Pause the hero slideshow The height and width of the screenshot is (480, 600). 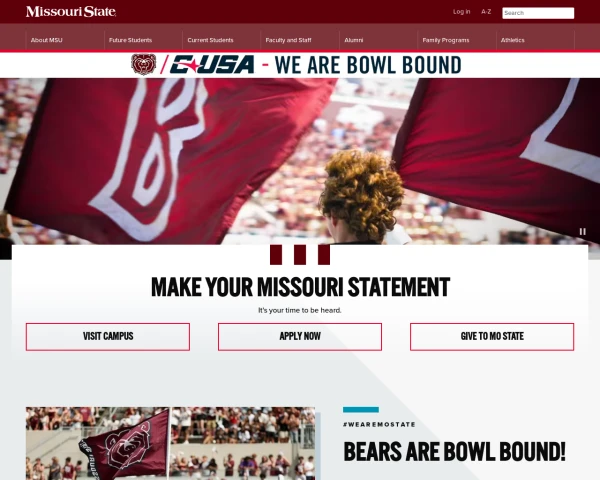[x=582, y=232]
